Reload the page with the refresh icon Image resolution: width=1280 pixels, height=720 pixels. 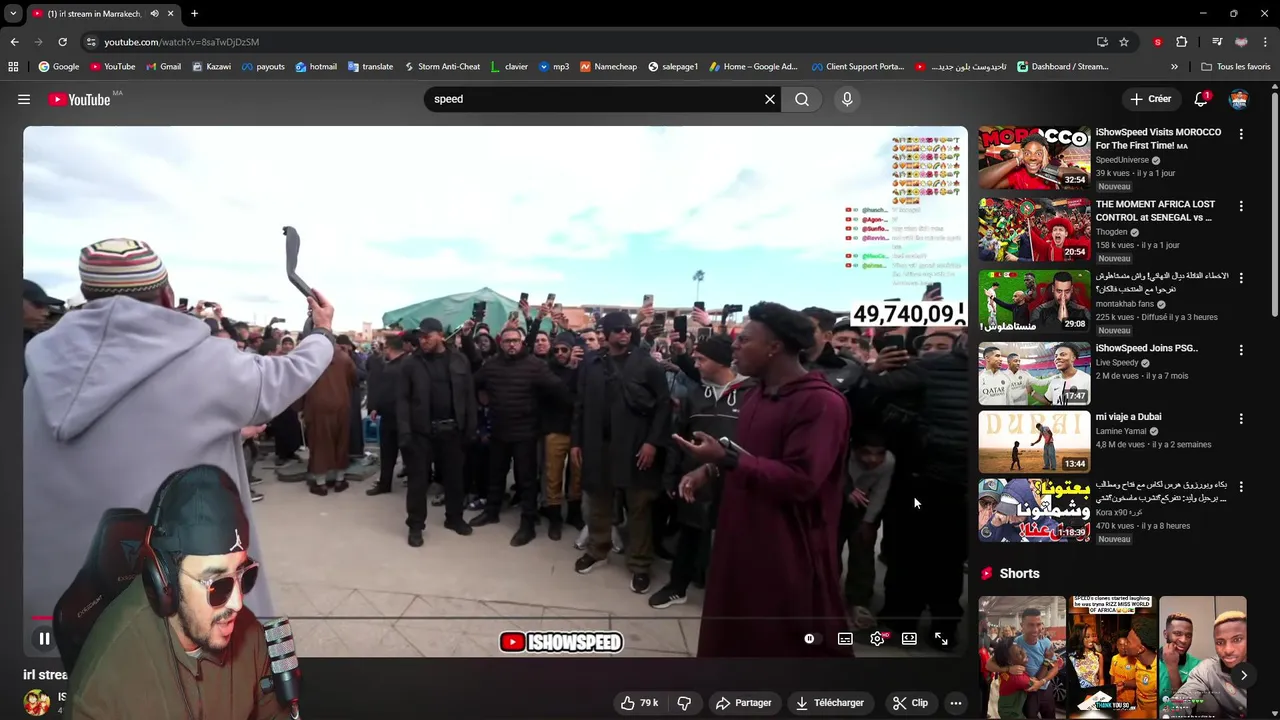pyautogui.click(x=62, y=42)
